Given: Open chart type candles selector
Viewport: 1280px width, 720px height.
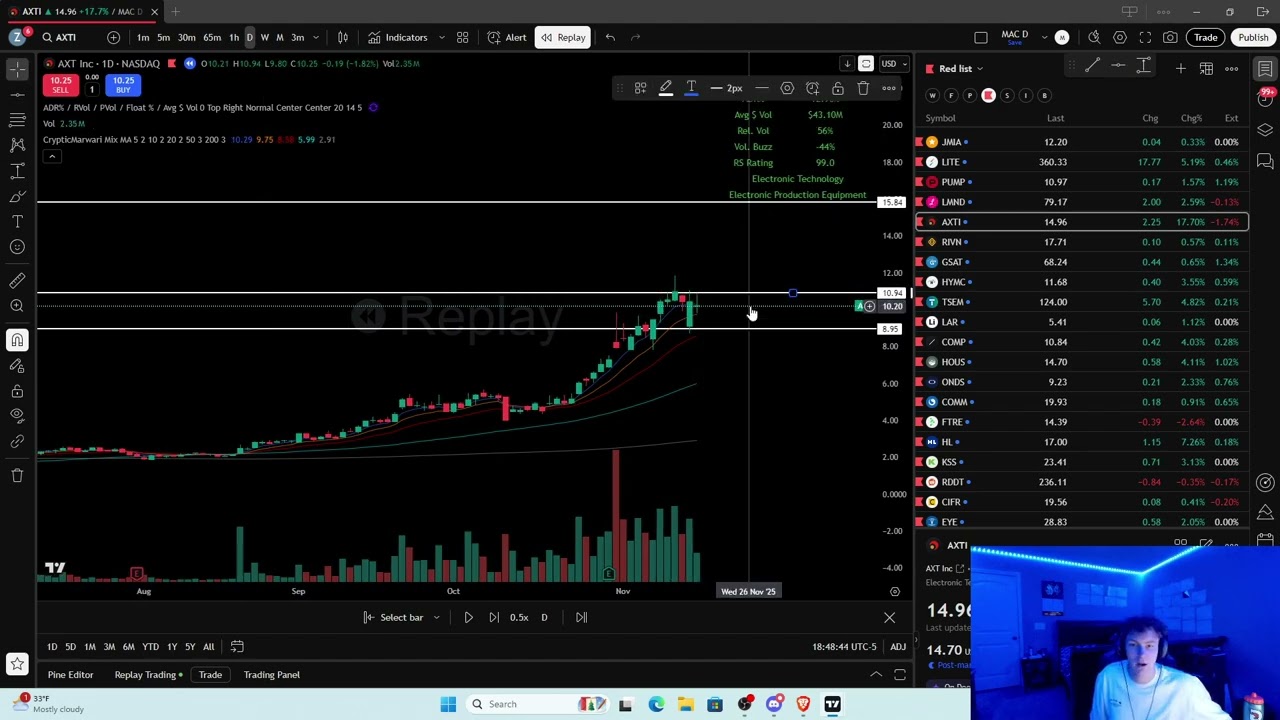Looking at the screenshot, I should pyautogui.click(x=342, y=37).
